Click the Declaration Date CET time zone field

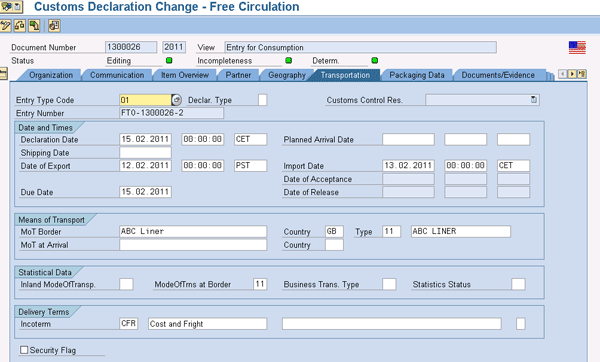tap(251, 139)
